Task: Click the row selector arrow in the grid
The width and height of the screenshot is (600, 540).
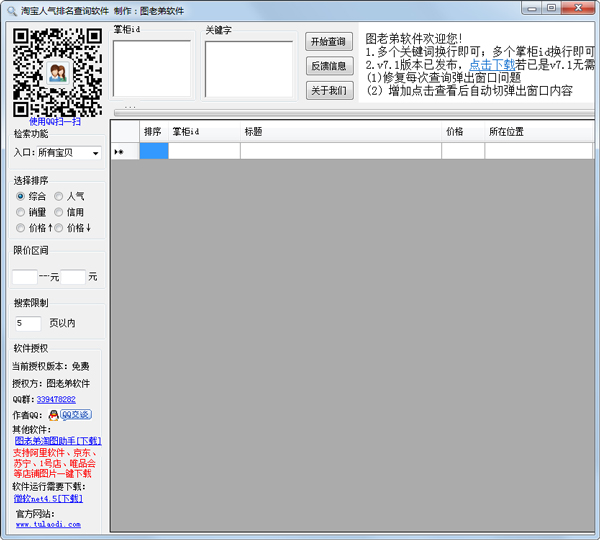Action: click(x=119, y=152)
